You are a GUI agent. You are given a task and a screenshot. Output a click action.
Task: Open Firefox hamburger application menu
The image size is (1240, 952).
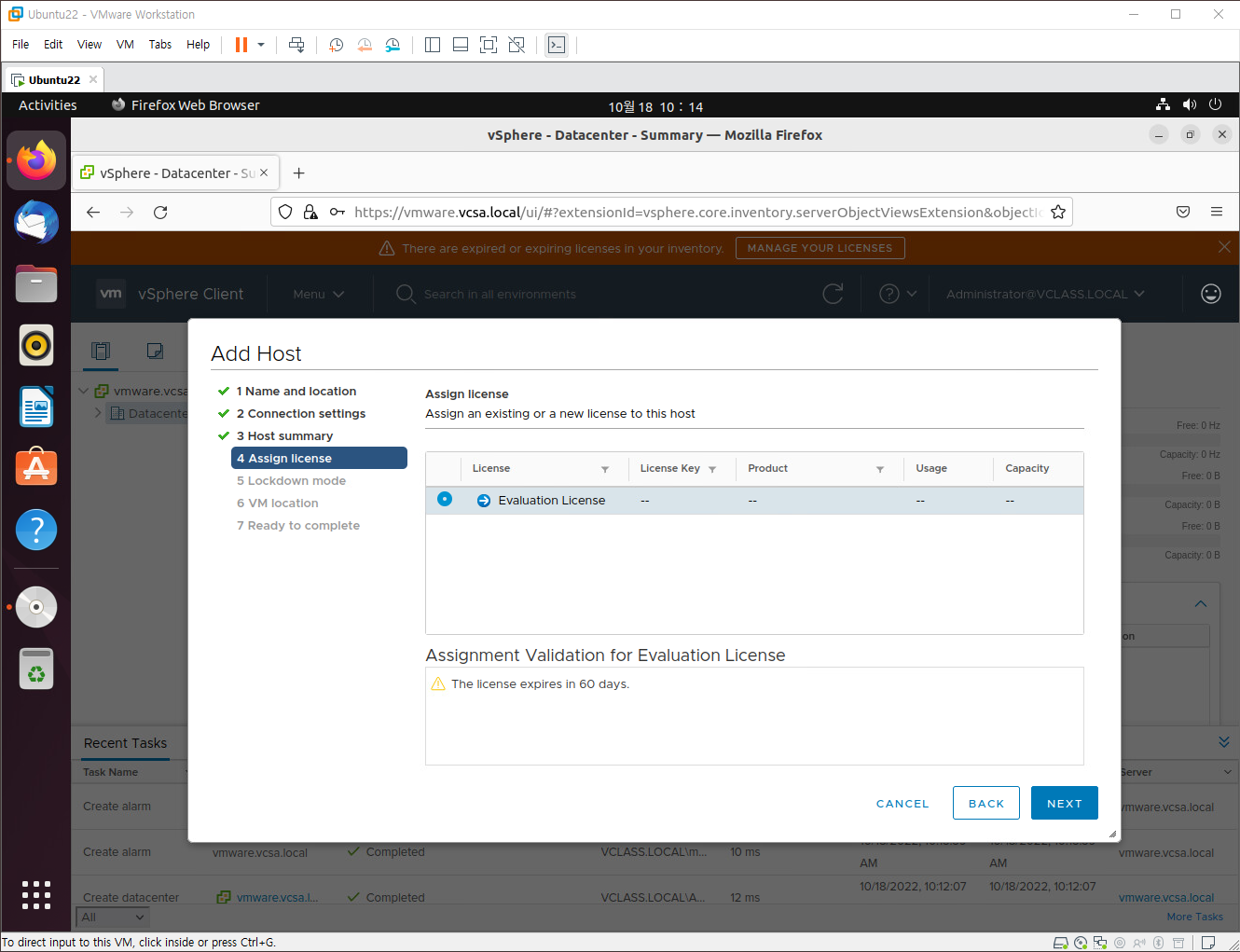click(x=1217, y=212)
